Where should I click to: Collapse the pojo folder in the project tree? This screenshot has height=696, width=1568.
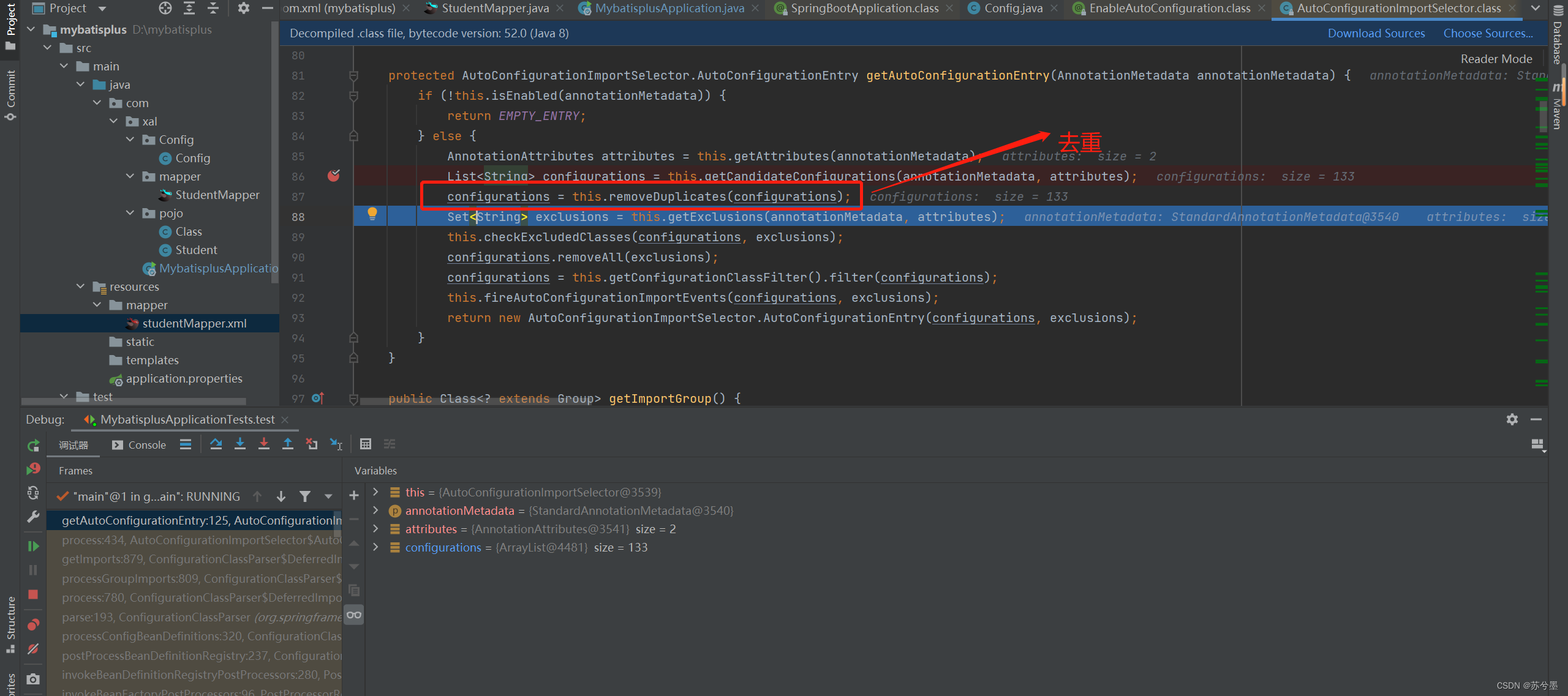[130, 213]
